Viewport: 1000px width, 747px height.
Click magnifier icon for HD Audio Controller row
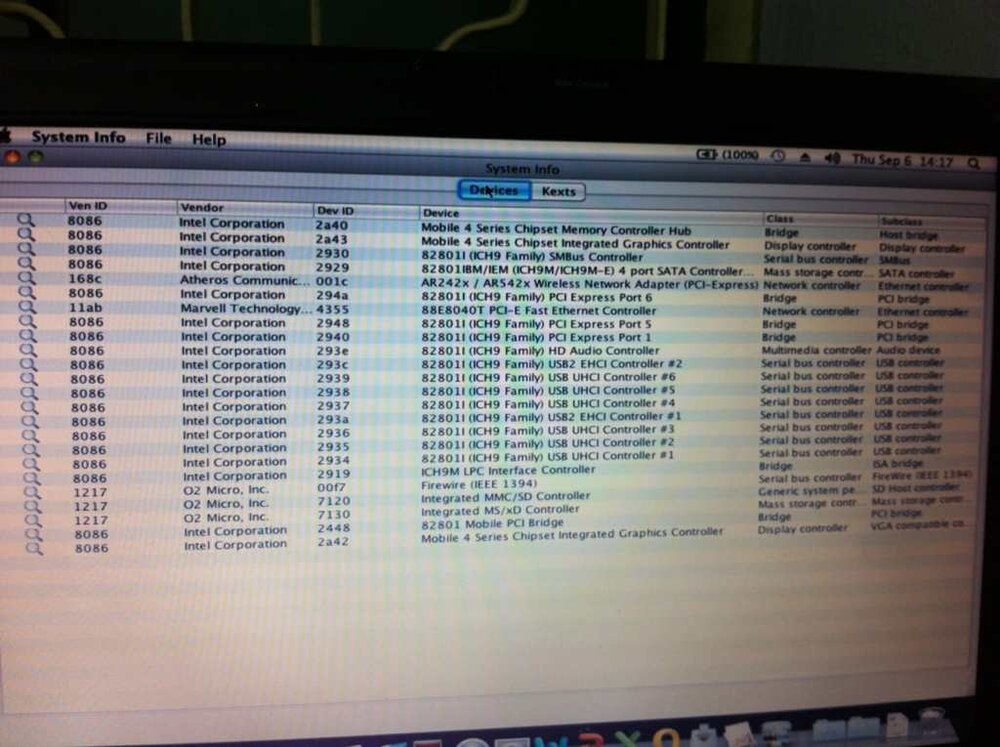28,351
